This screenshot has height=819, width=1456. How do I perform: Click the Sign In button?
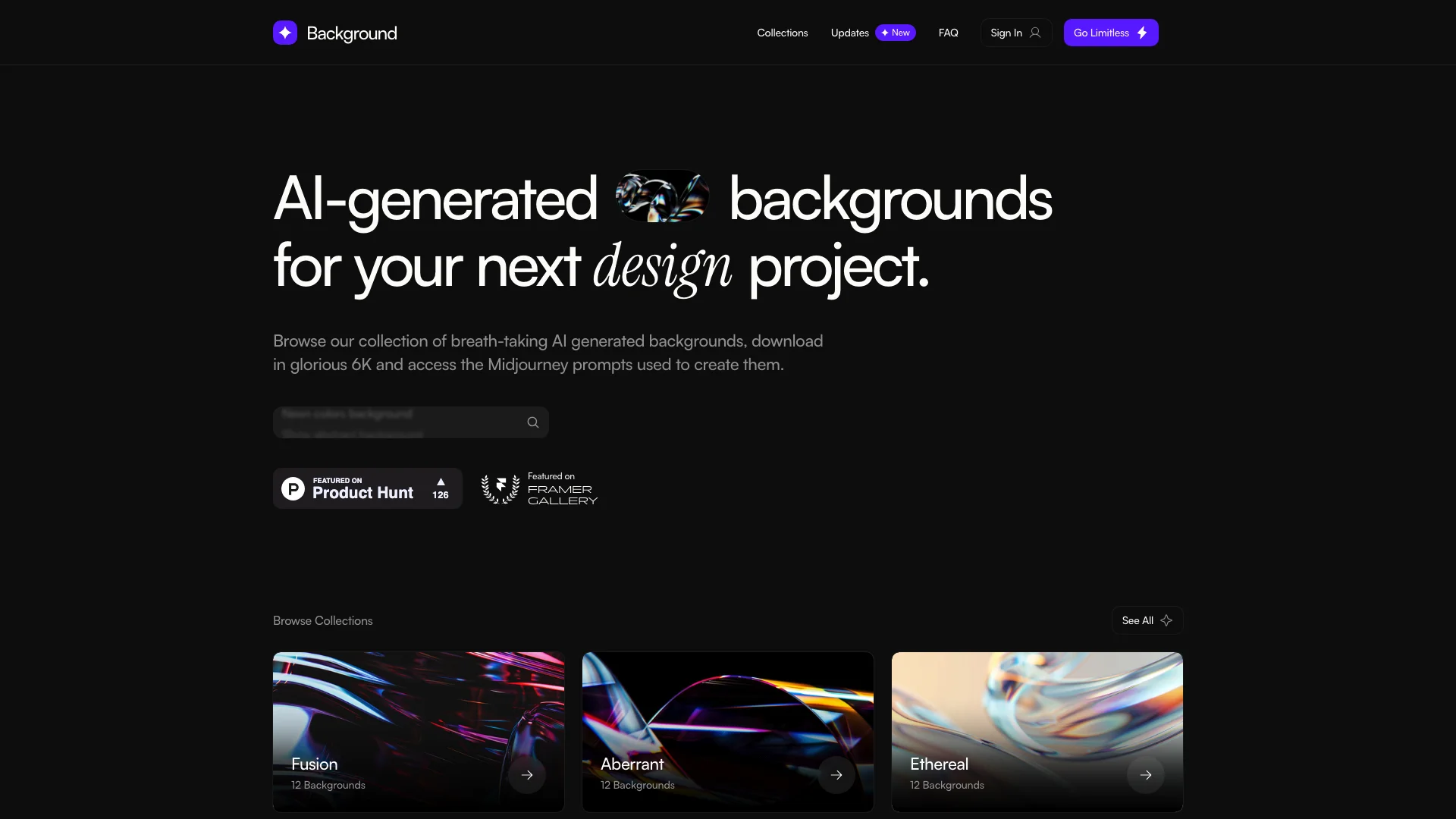(x=1015, y=32)
